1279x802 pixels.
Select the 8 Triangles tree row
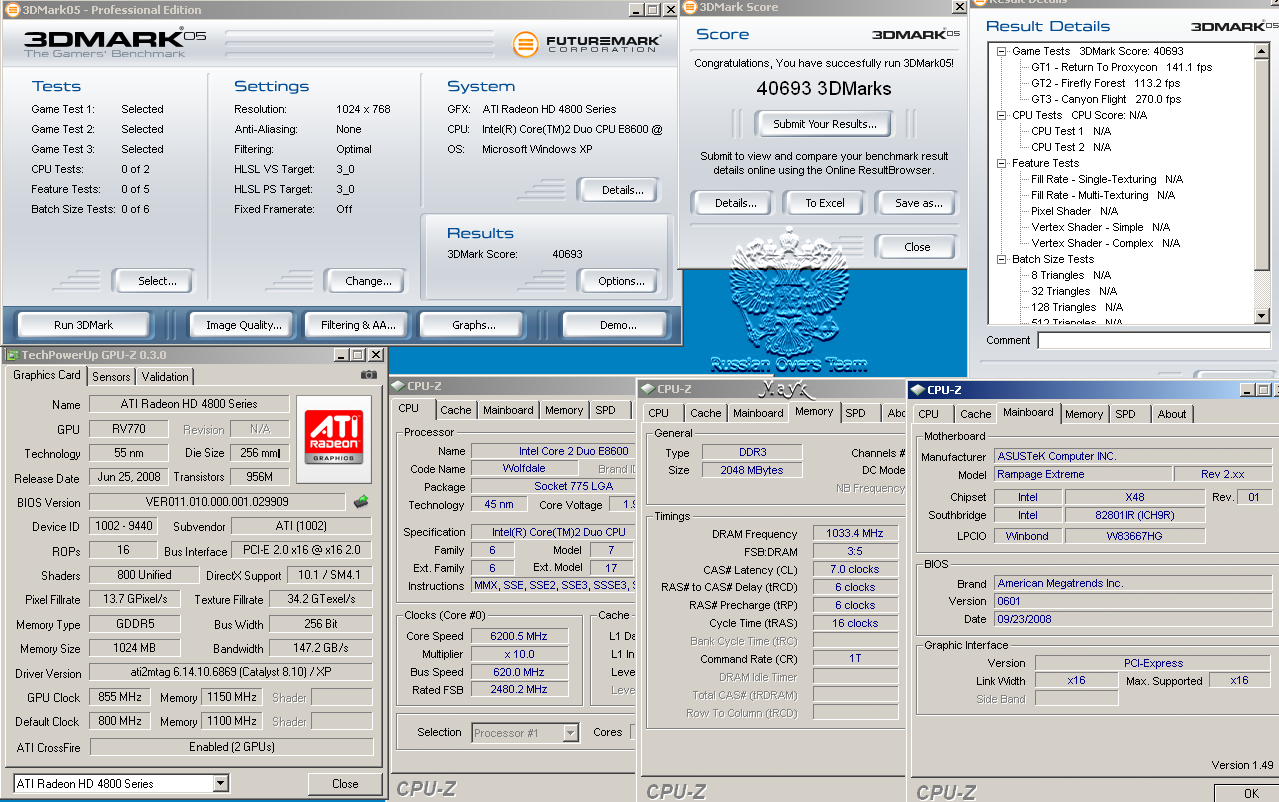click(x=1070, y=275)
